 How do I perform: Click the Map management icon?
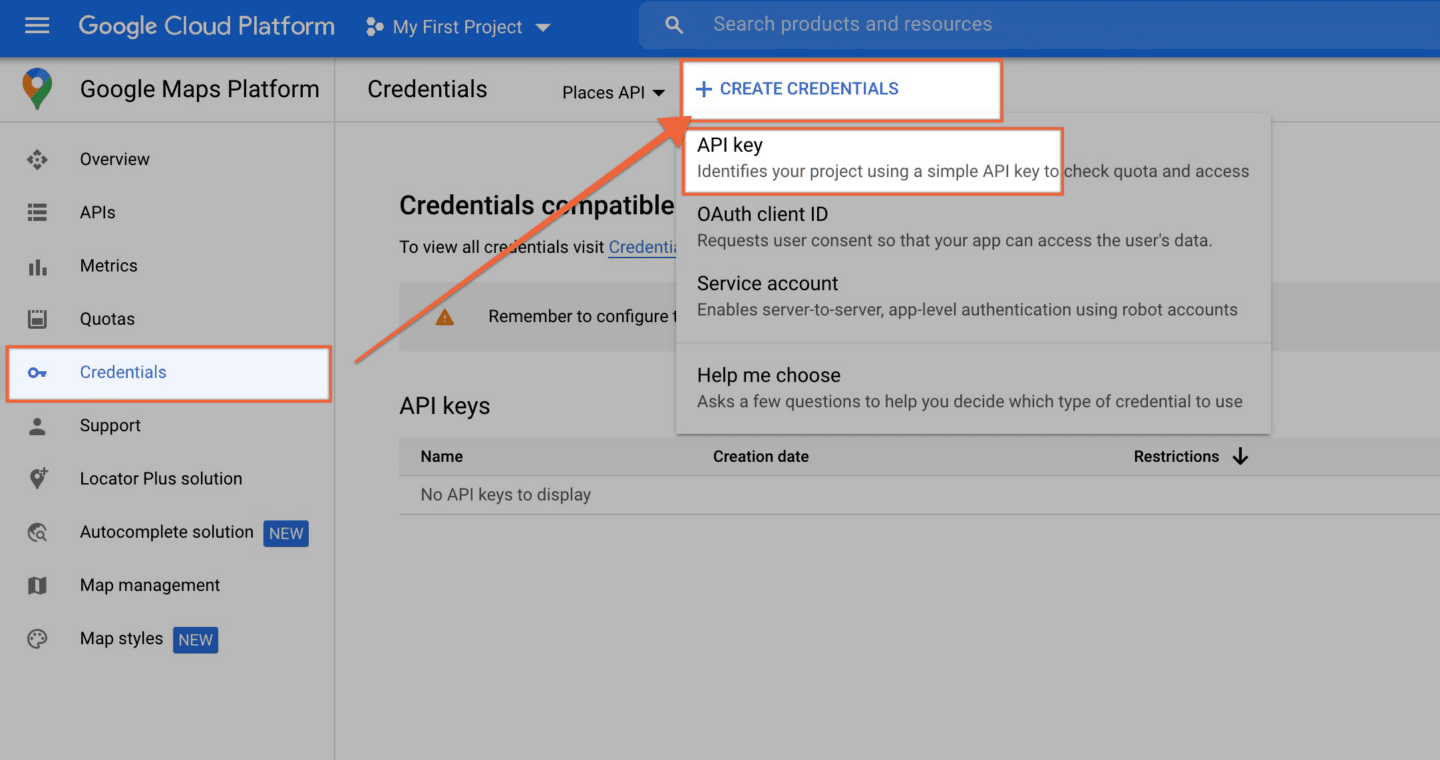(37, 585)
